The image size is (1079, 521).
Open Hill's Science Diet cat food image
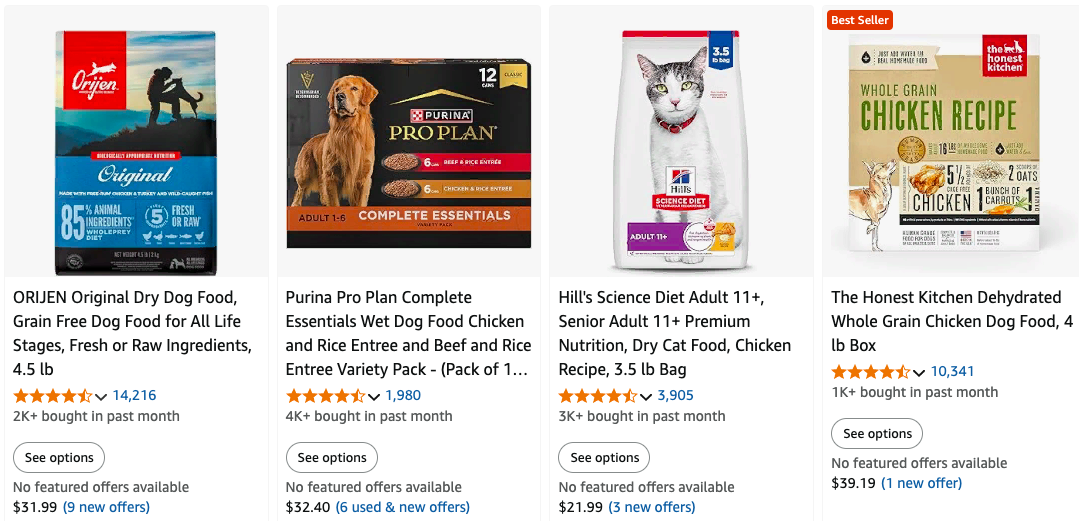tap(680, 152)
